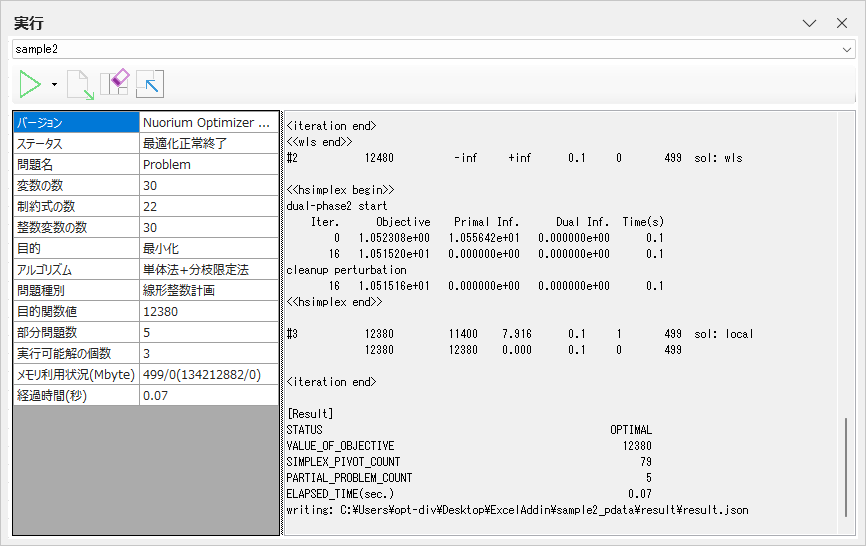Expand the pane options chevron
Viewport: 866px width, 546px height.
[x=809, y=23]
